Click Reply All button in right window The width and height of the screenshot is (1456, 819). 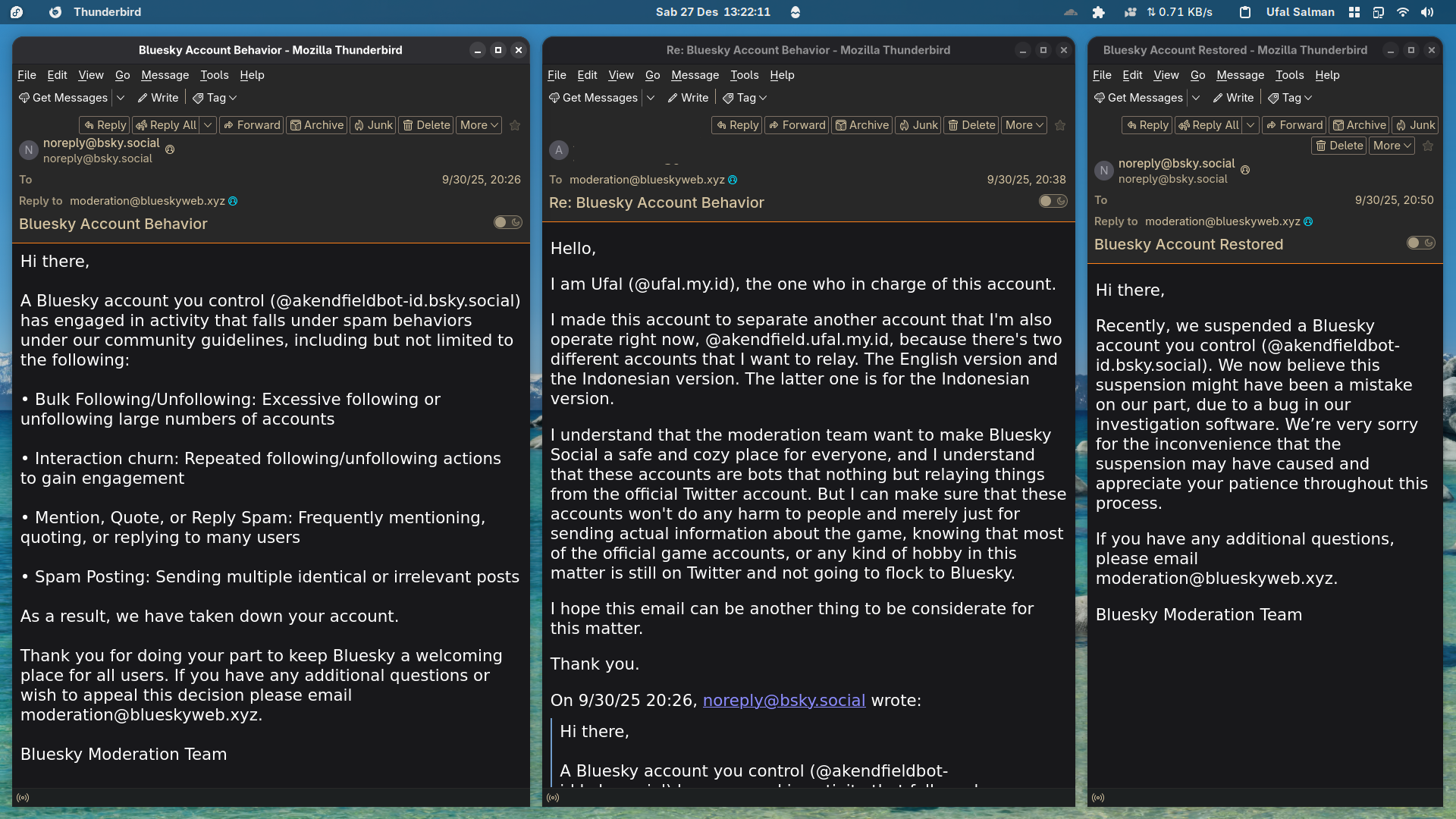[1208, 125]
